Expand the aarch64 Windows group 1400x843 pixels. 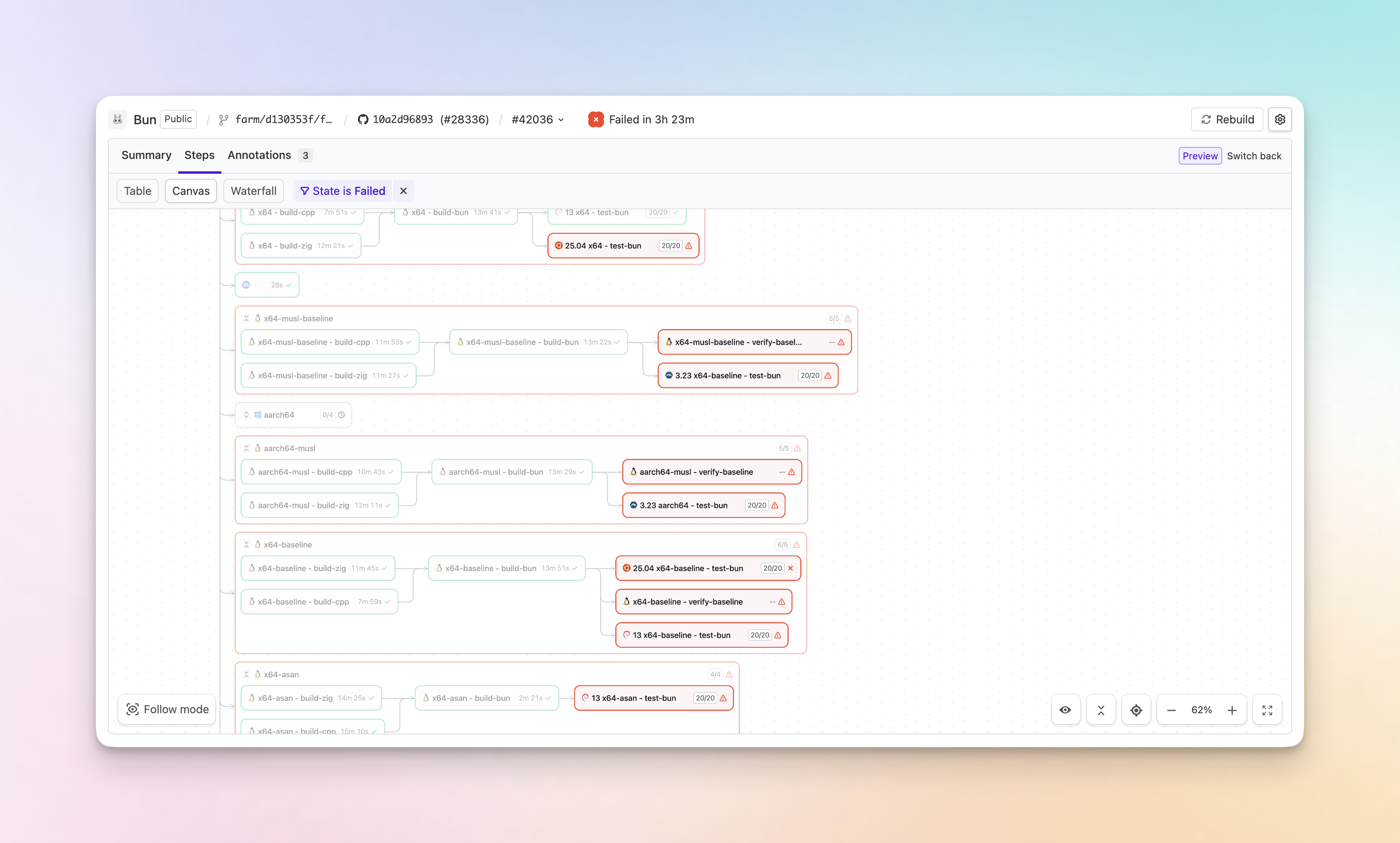[x=247, y=415]
